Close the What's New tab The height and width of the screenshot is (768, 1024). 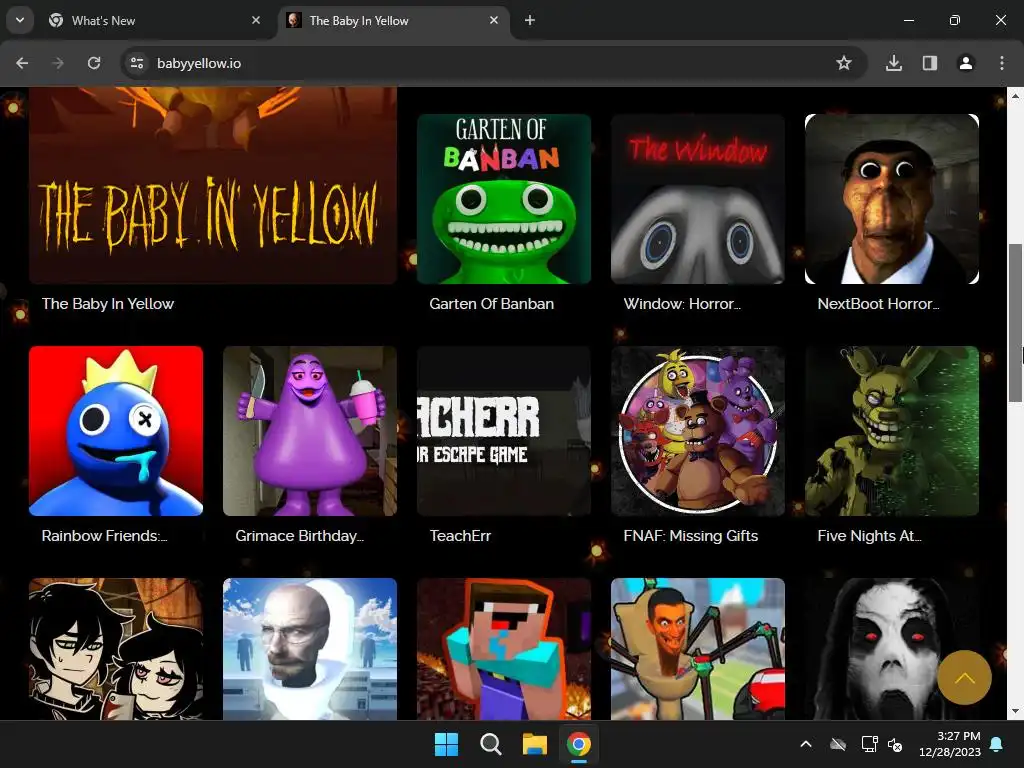[256, 20]
